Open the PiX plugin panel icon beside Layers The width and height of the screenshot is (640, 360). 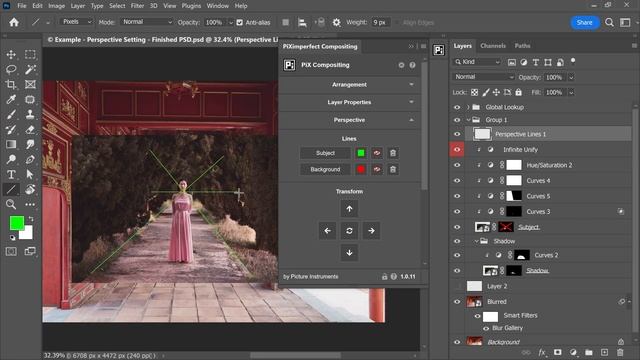coord(439,50)
